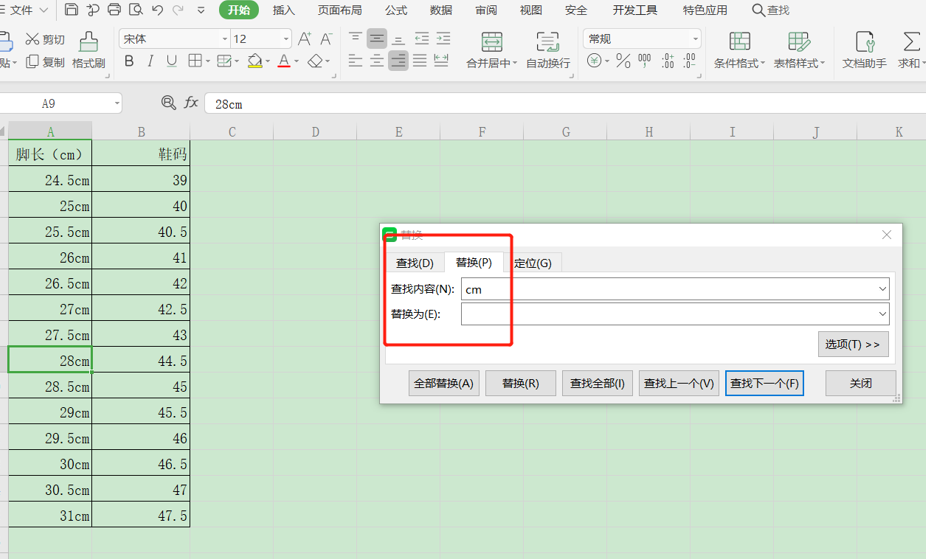Open the font size 12 dropdown

(x=286, y=39)
